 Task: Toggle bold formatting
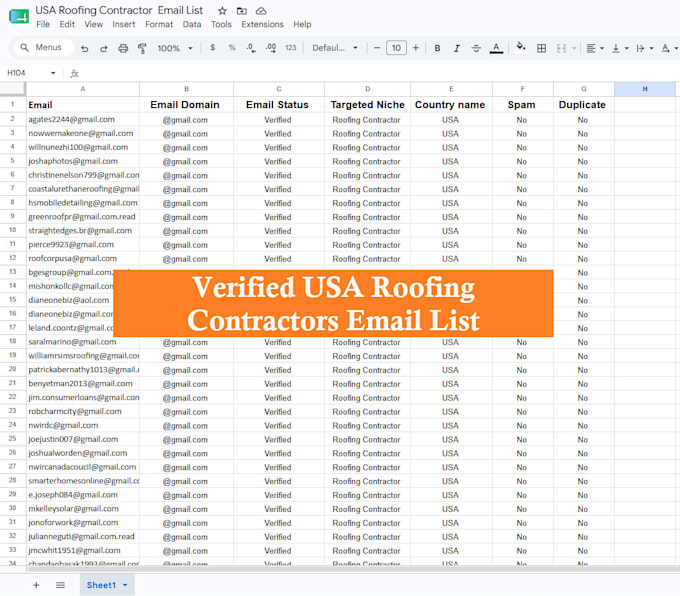tap(437, 48)
